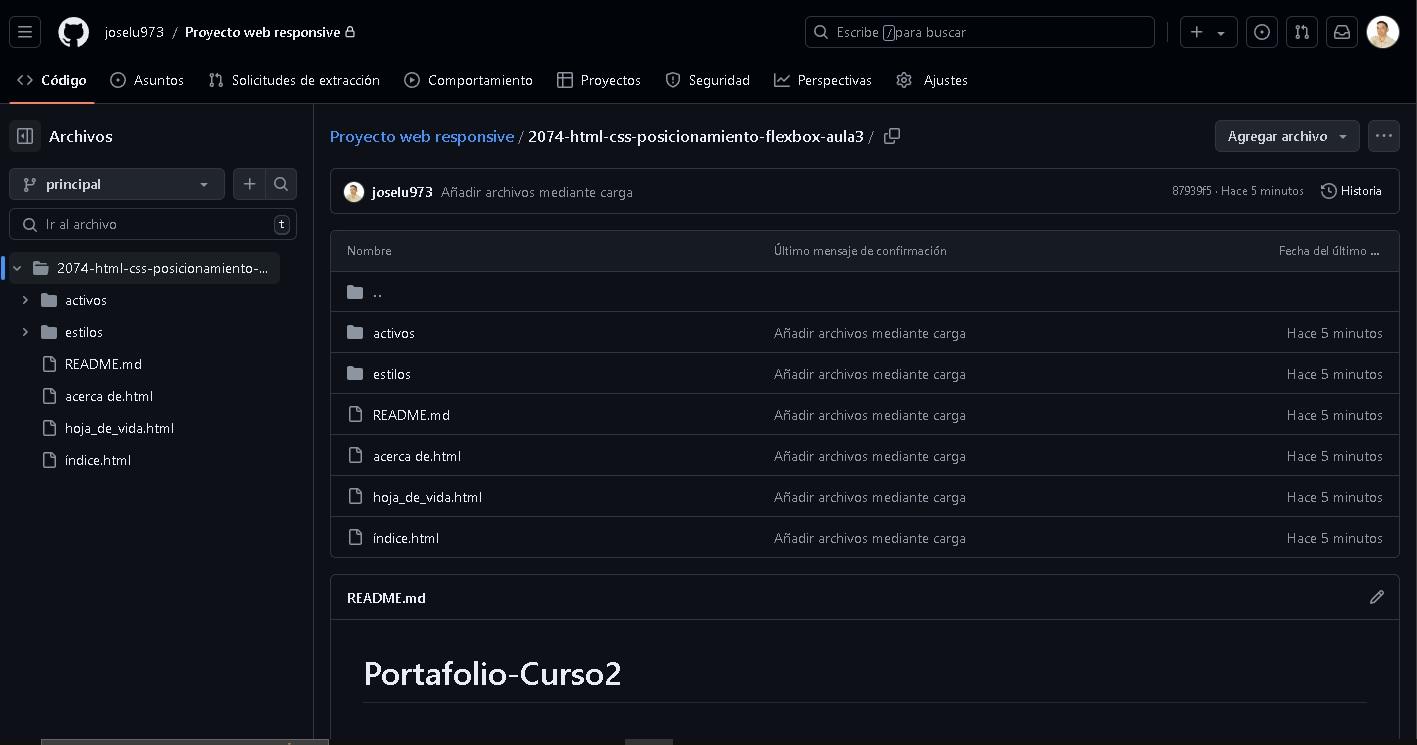Edit README.md with the pencil icon

tap(1377, 597)
